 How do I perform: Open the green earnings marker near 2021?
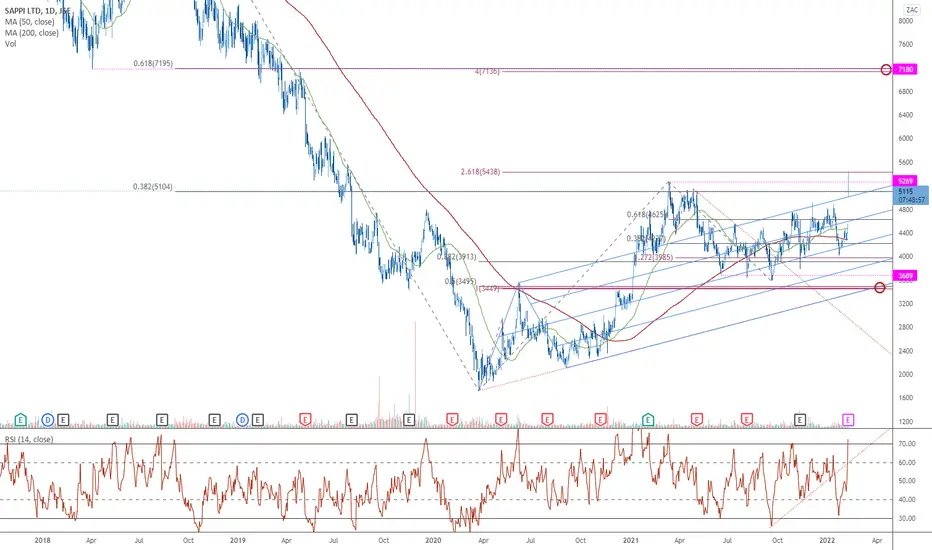648,420
